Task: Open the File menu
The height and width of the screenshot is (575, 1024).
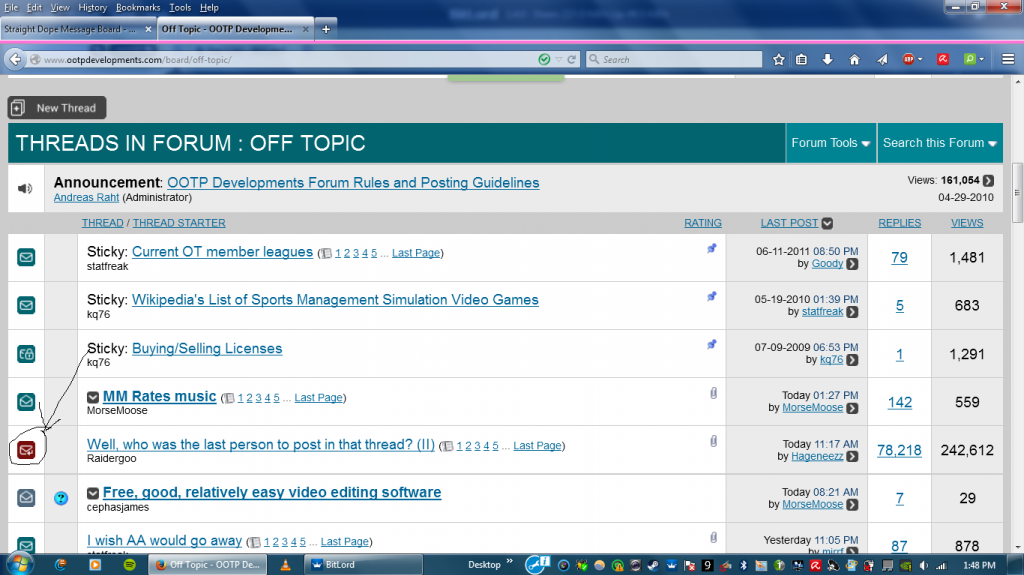Action: point(11,8)
